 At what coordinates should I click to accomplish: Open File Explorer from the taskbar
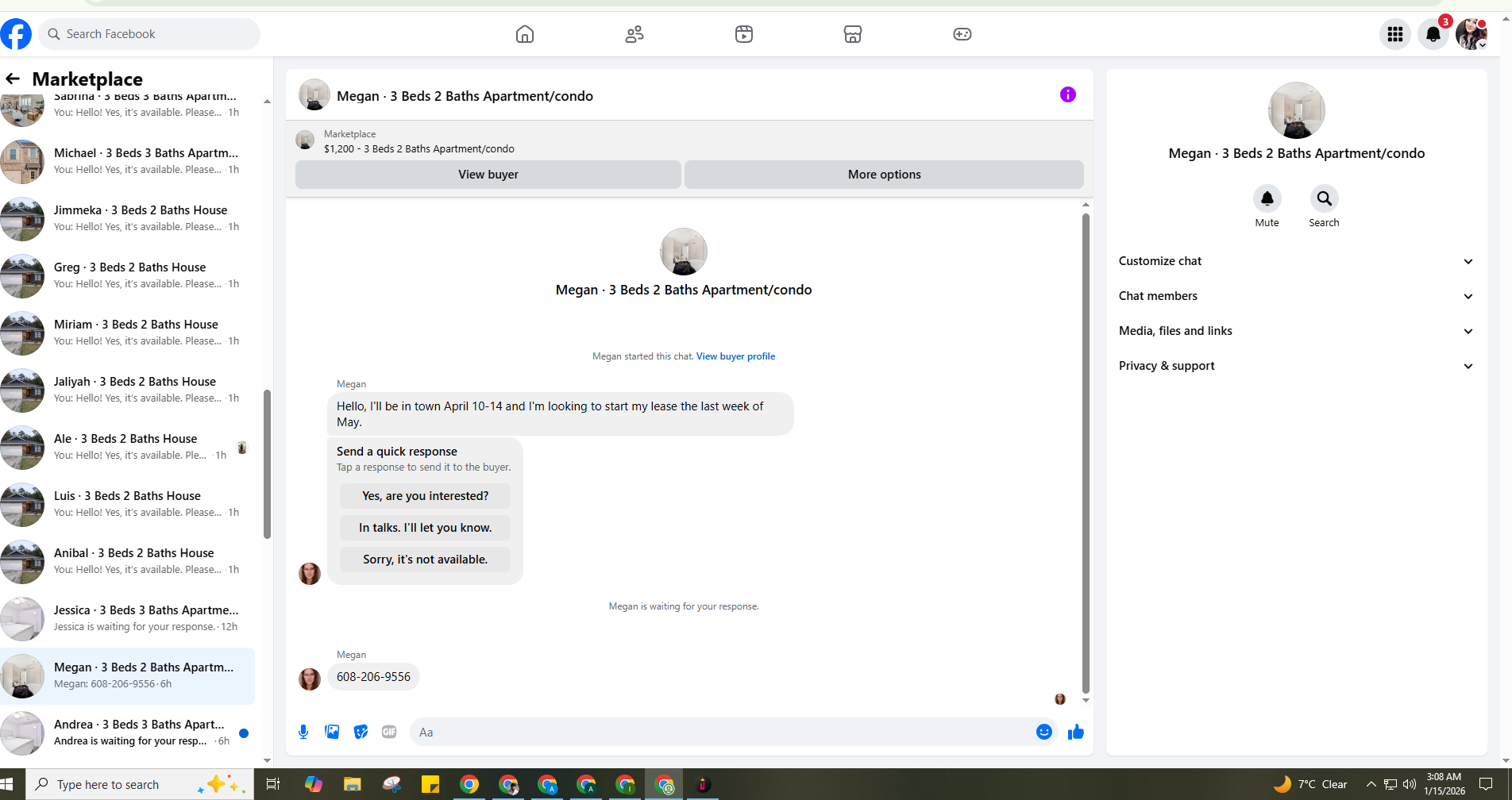pos(352,785)
